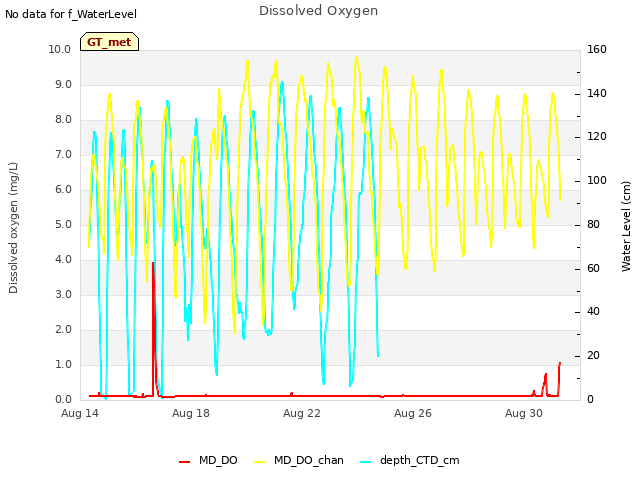Click the 140 right axis value

coord(596,93)
